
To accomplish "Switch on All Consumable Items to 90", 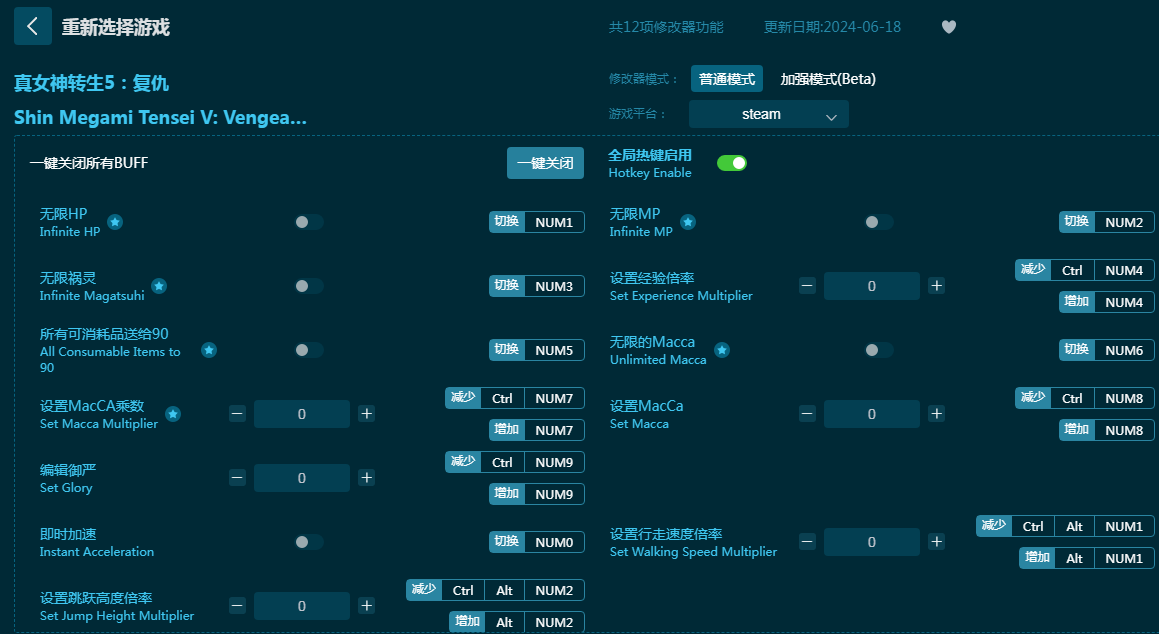I will 309,350.
